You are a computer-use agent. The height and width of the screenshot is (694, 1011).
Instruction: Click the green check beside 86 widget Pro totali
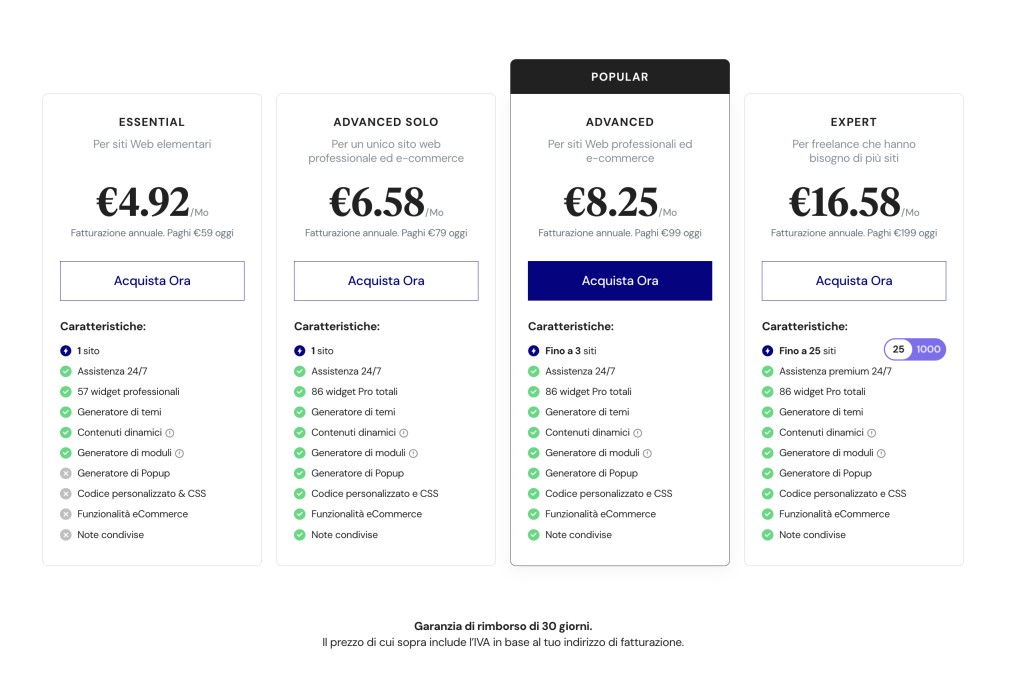click(x=300, y=391)
